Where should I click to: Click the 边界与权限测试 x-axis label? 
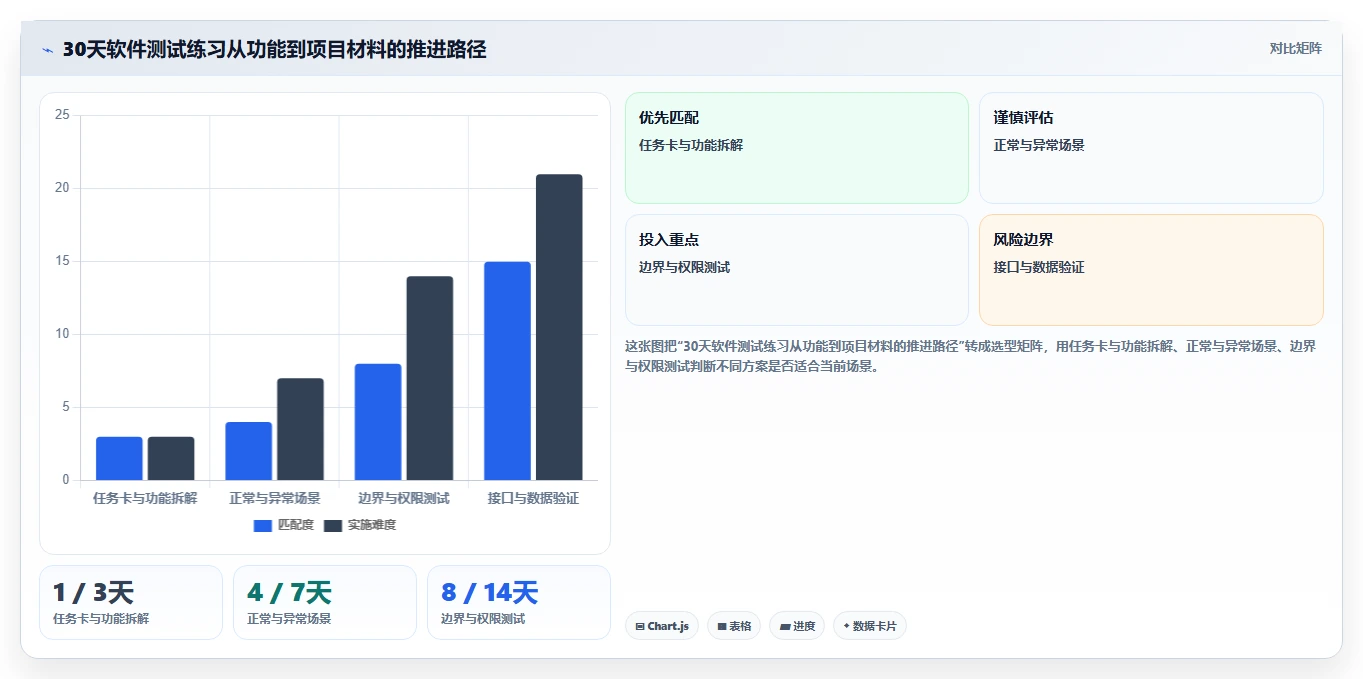(404, 498)
